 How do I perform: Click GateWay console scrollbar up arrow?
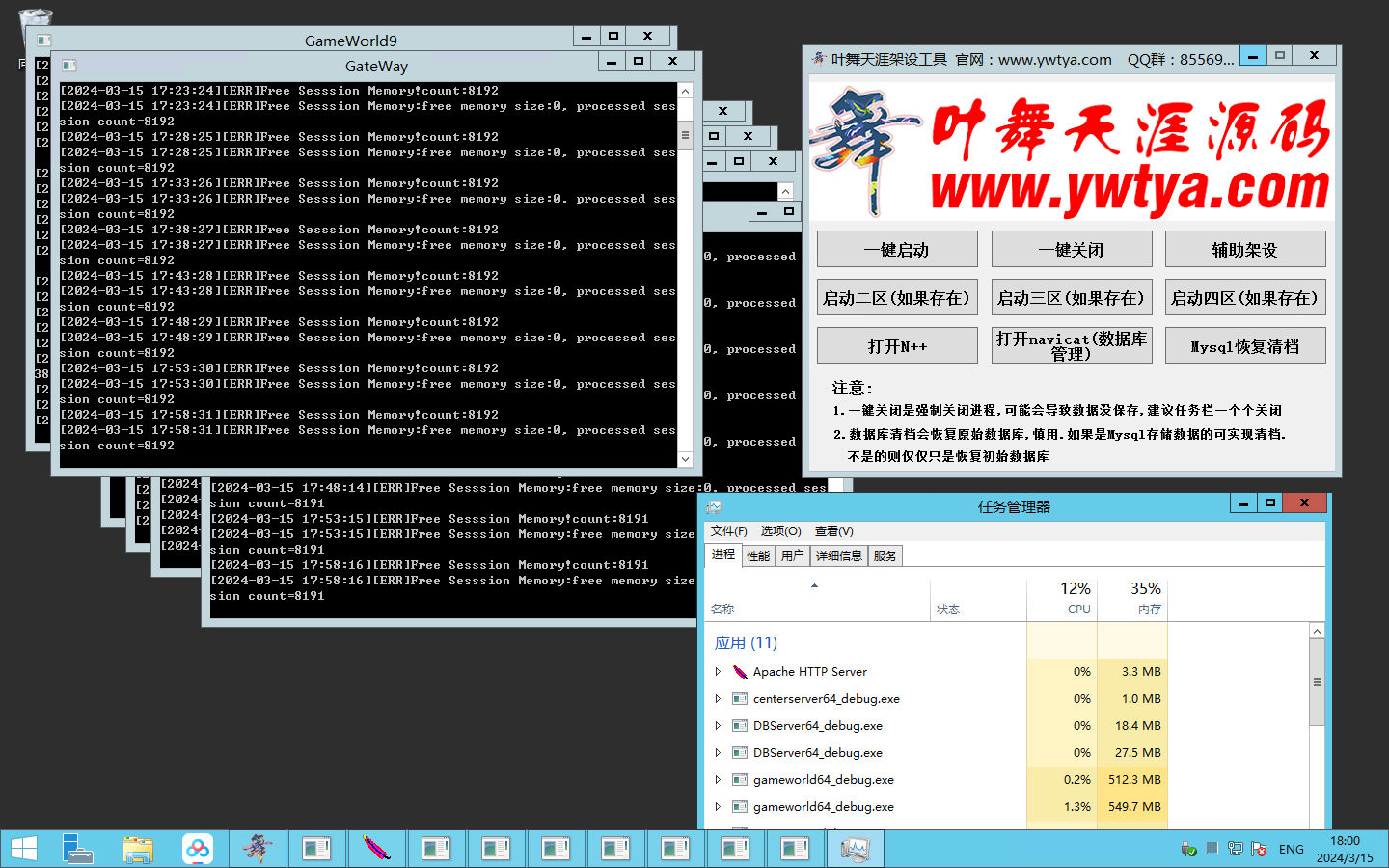686,91
